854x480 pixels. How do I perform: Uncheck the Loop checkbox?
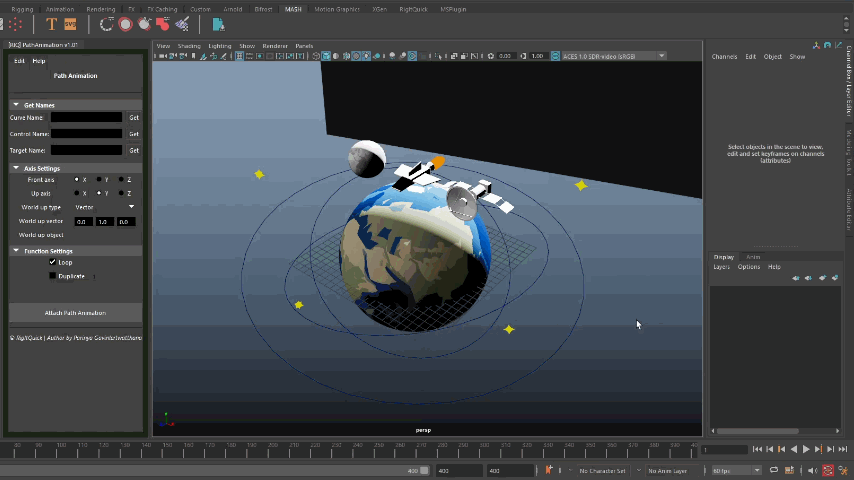tap(52, 262)
